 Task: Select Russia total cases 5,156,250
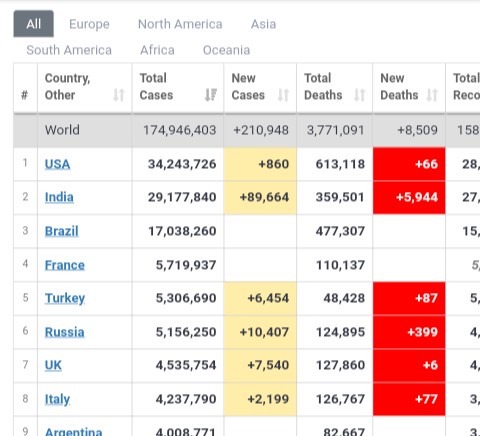click(186, 332)
